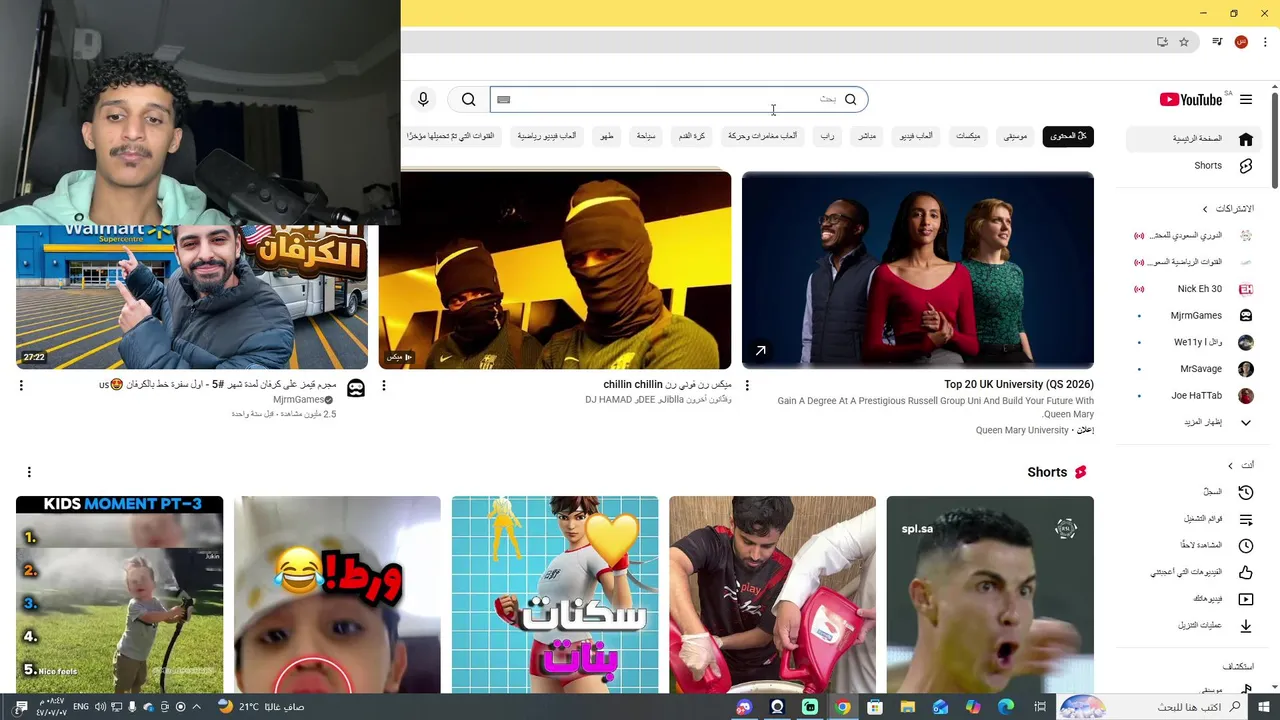1280x720 pixels.
Task: Open the Windows Start button
Action: (x=1265, y=707)
